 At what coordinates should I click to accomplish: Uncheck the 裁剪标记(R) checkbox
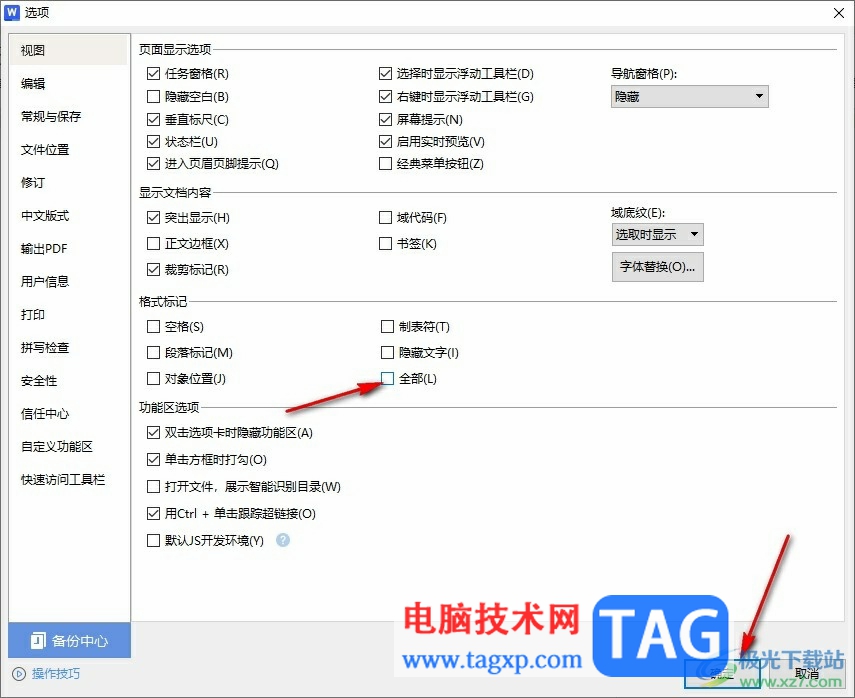click(153, 269)
